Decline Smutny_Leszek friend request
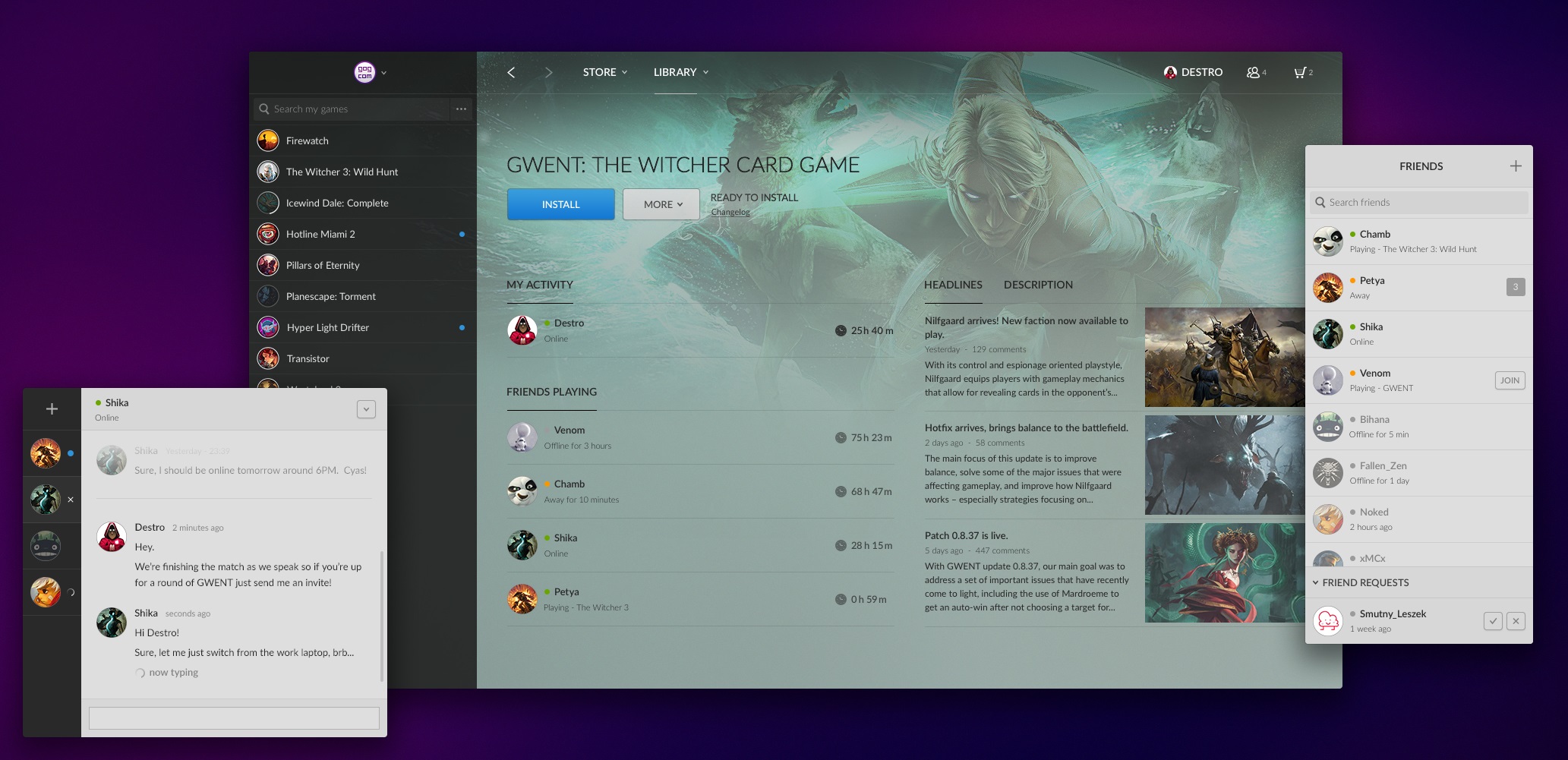Viewport: 1568px width, 760px height. point(1516,621)
